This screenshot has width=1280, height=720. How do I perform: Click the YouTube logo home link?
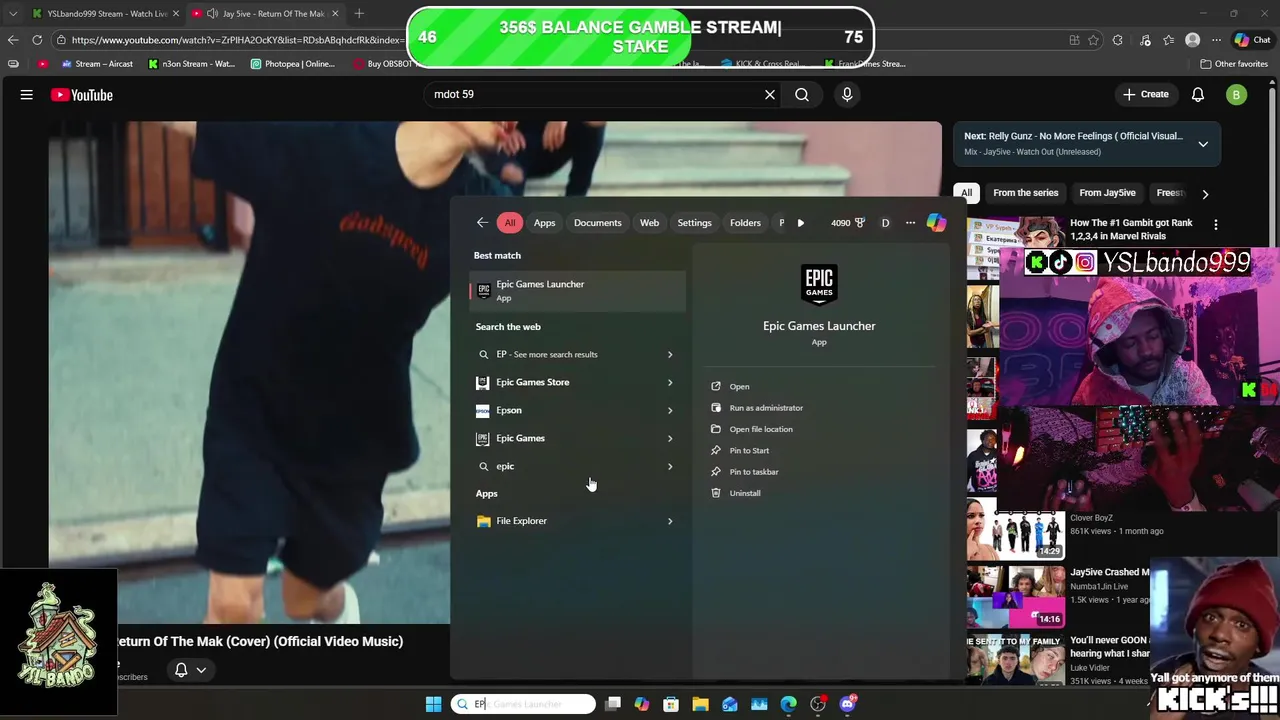click(82, 95)
